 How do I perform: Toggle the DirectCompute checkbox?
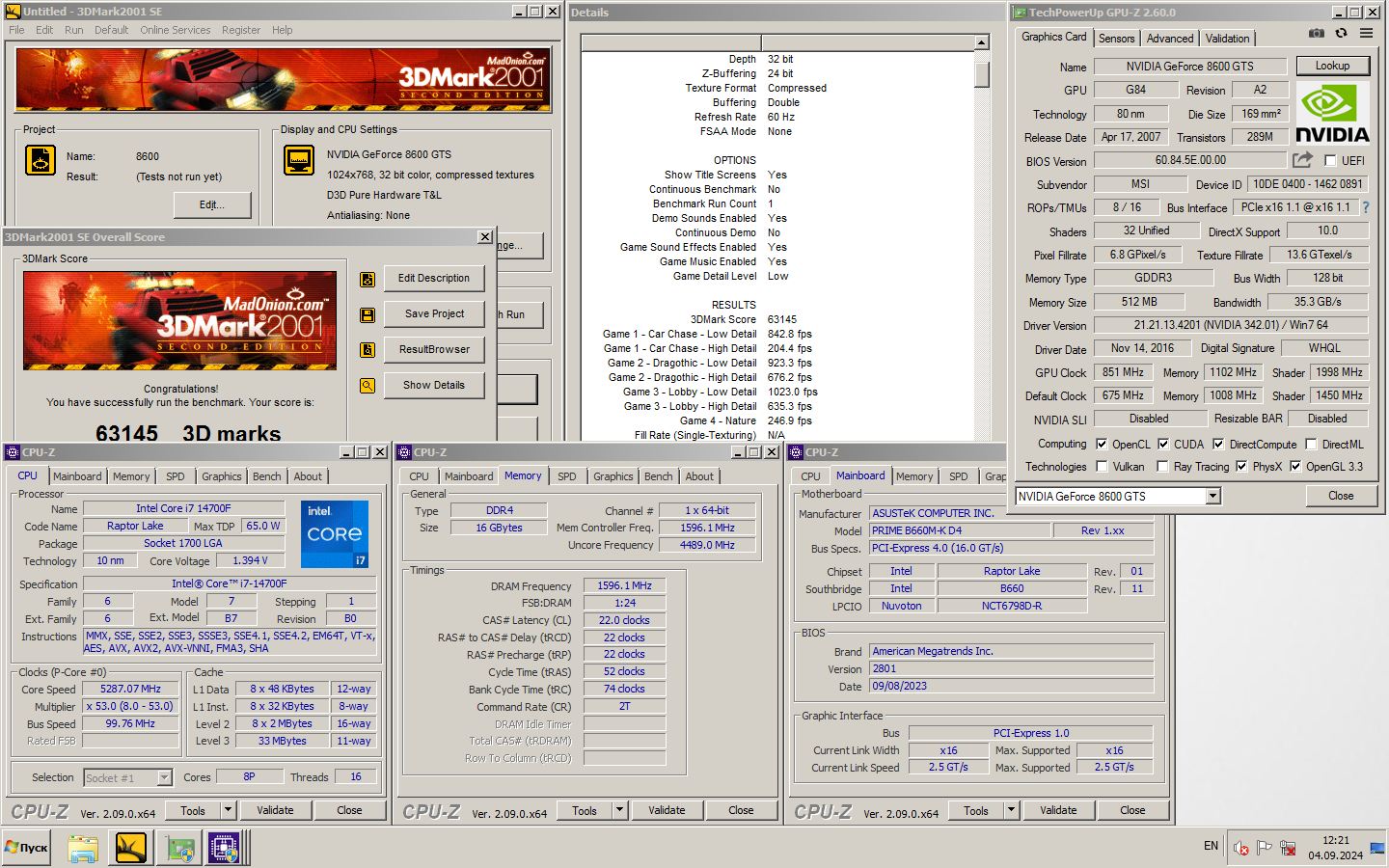click(x=1218, y=444)
